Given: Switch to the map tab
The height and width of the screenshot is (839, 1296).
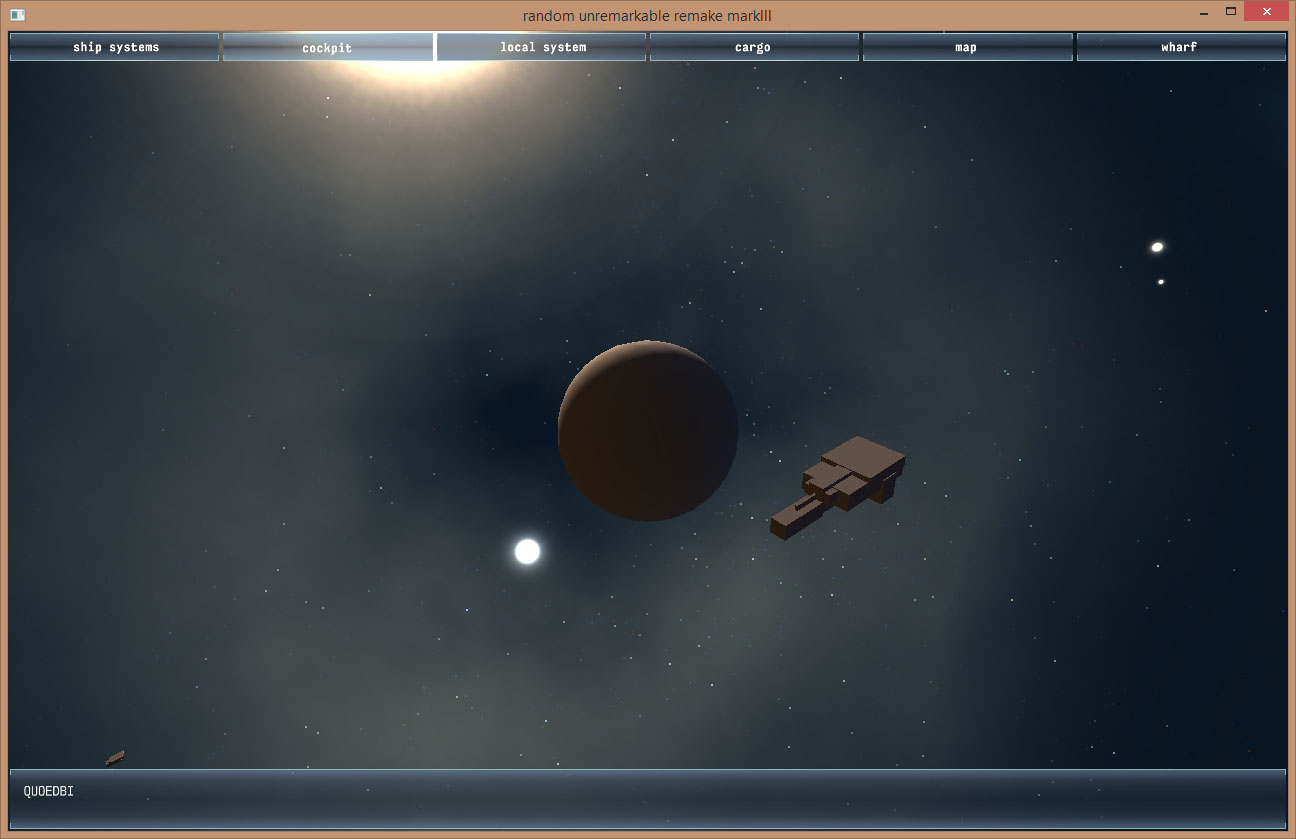Looking at the screenshot, I should click(x=967, y=47).
